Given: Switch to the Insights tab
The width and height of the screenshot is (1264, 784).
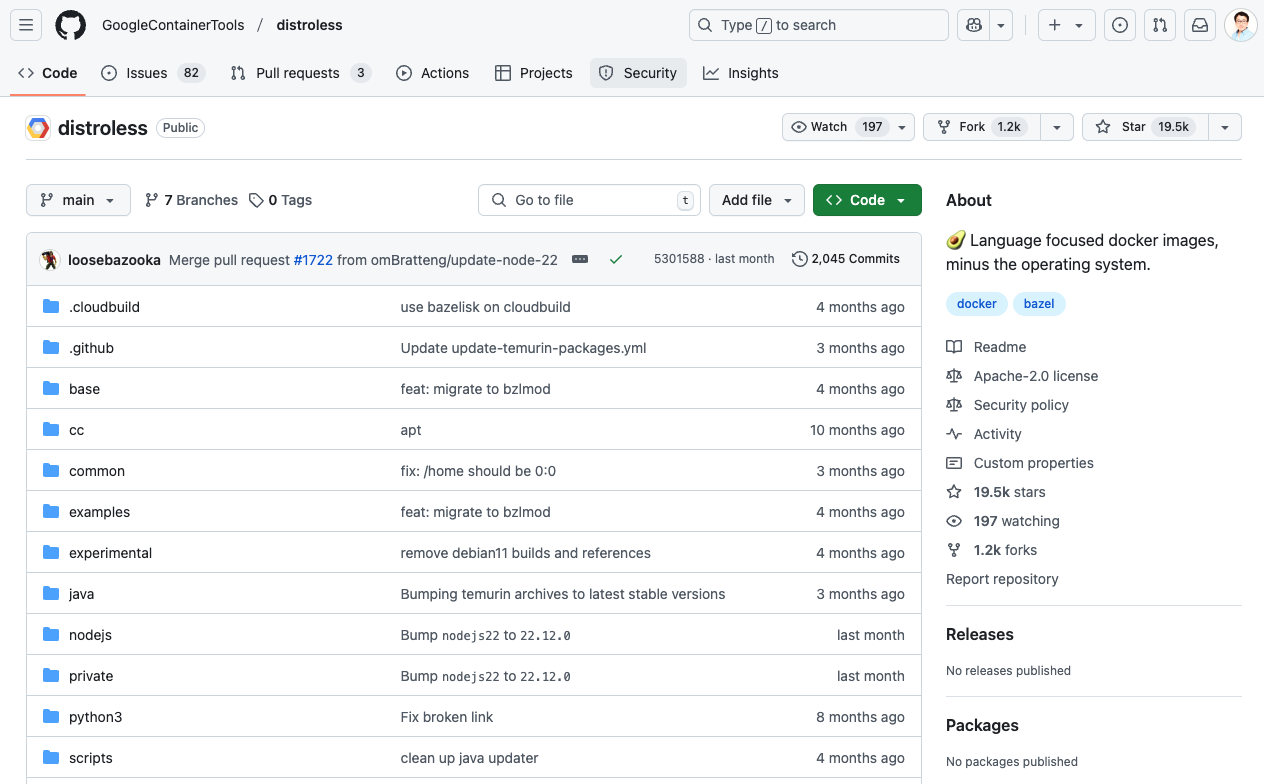Looking at the screenshot, I should click(741, 73).
